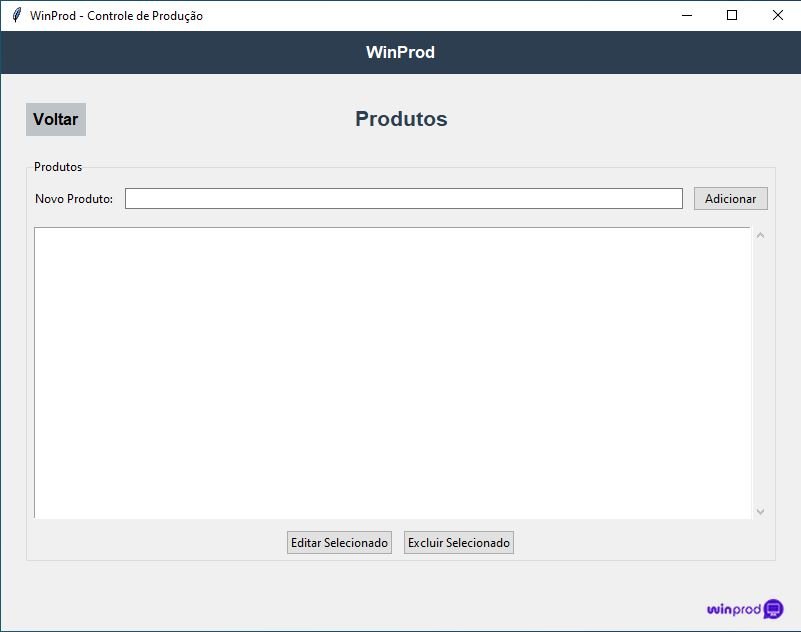Viewport: 801px width, 632px height.
Task: Close the WinProd window
Action: click(x=778, y=15)
